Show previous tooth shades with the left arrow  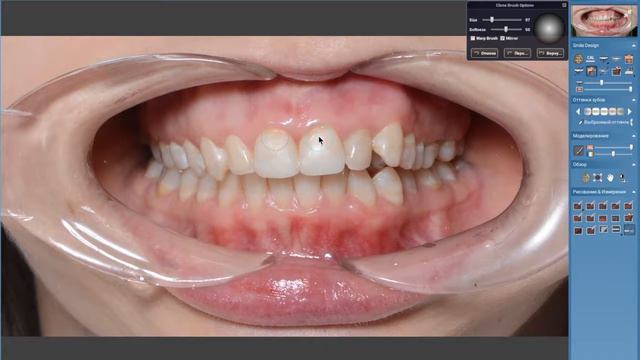click(x=578, y=111)
